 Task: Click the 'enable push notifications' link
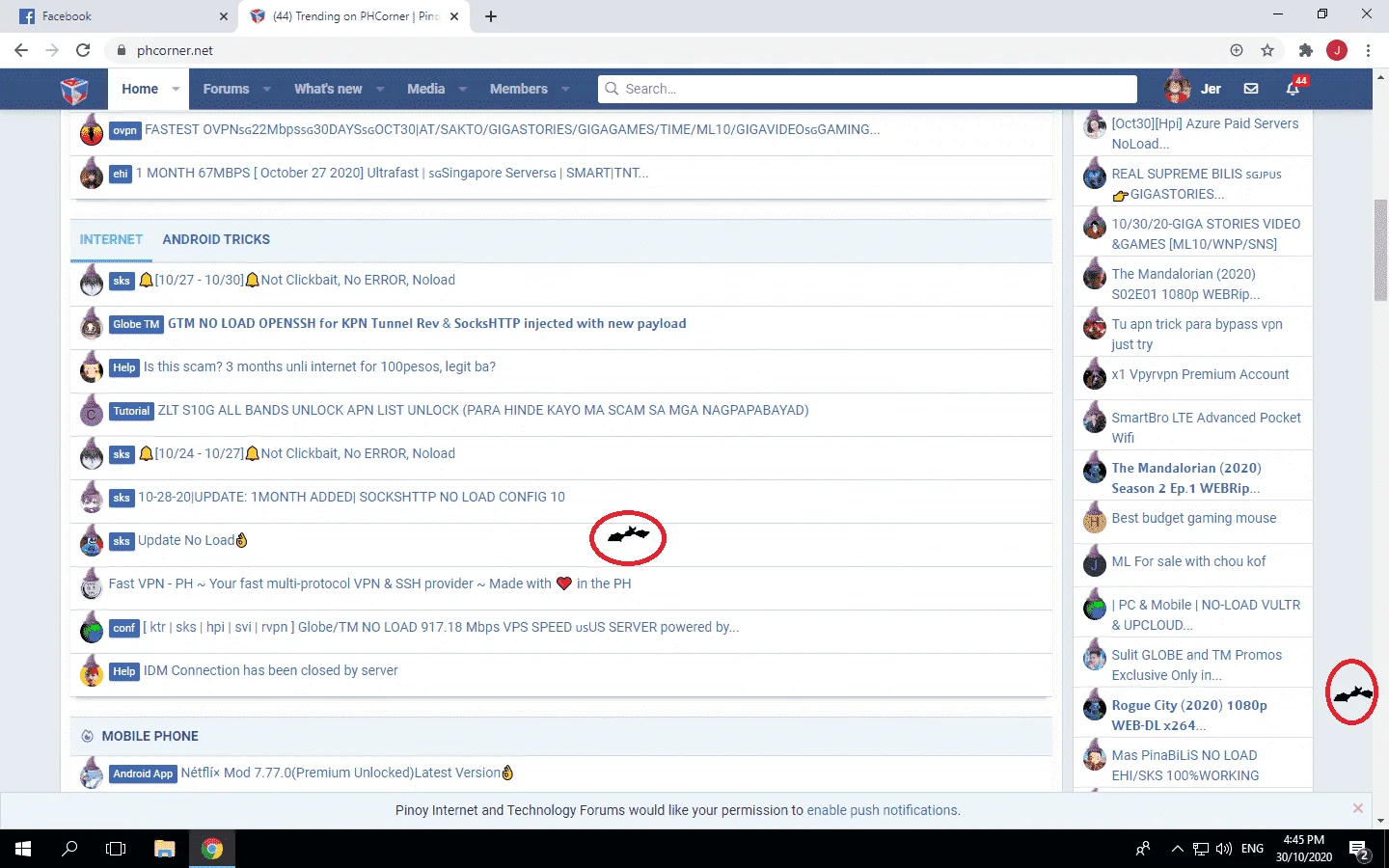click(x=884, y=810)
